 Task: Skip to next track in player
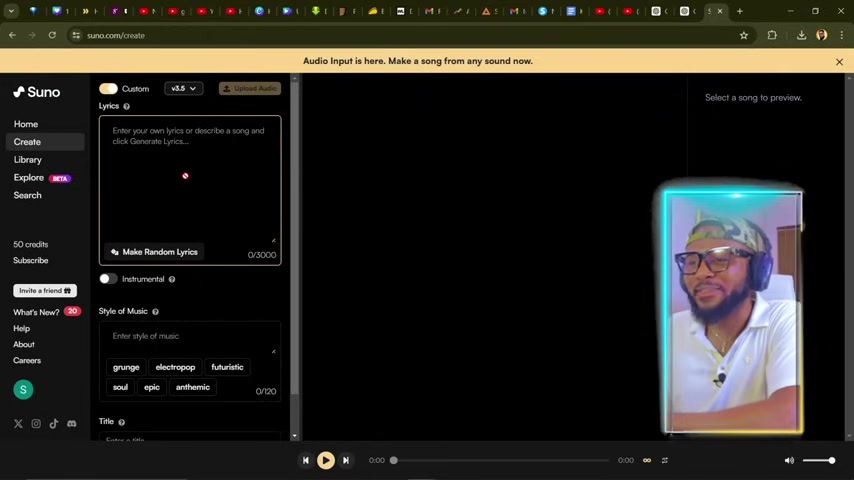(x=346, y=460)
